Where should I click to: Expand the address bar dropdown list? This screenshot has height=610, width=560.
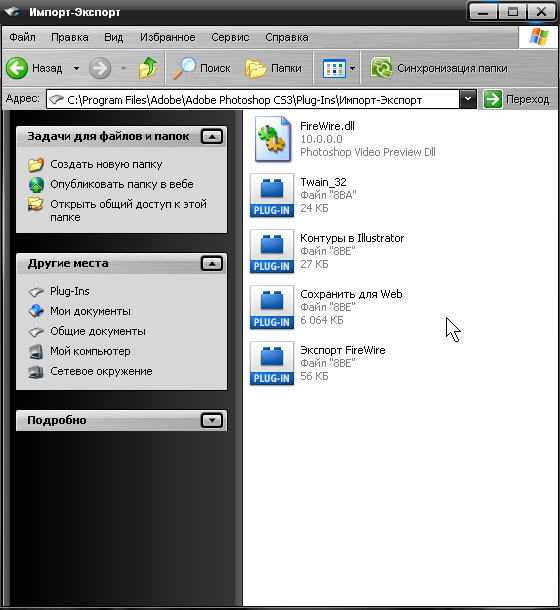[x=468, y=99]
